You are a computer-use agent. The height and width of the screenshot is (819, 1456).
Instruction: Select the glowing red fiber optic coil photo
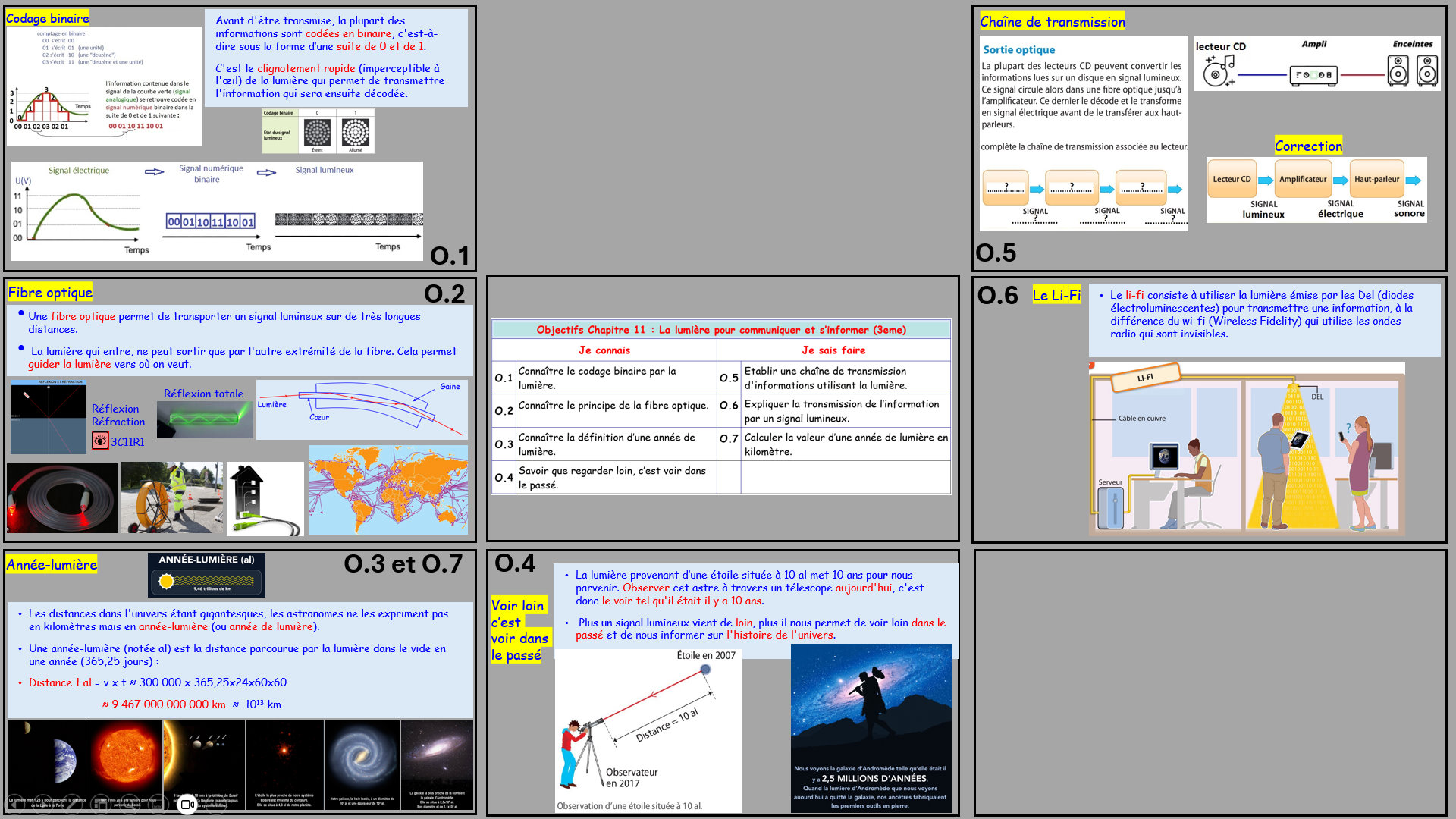coord(62,498)
